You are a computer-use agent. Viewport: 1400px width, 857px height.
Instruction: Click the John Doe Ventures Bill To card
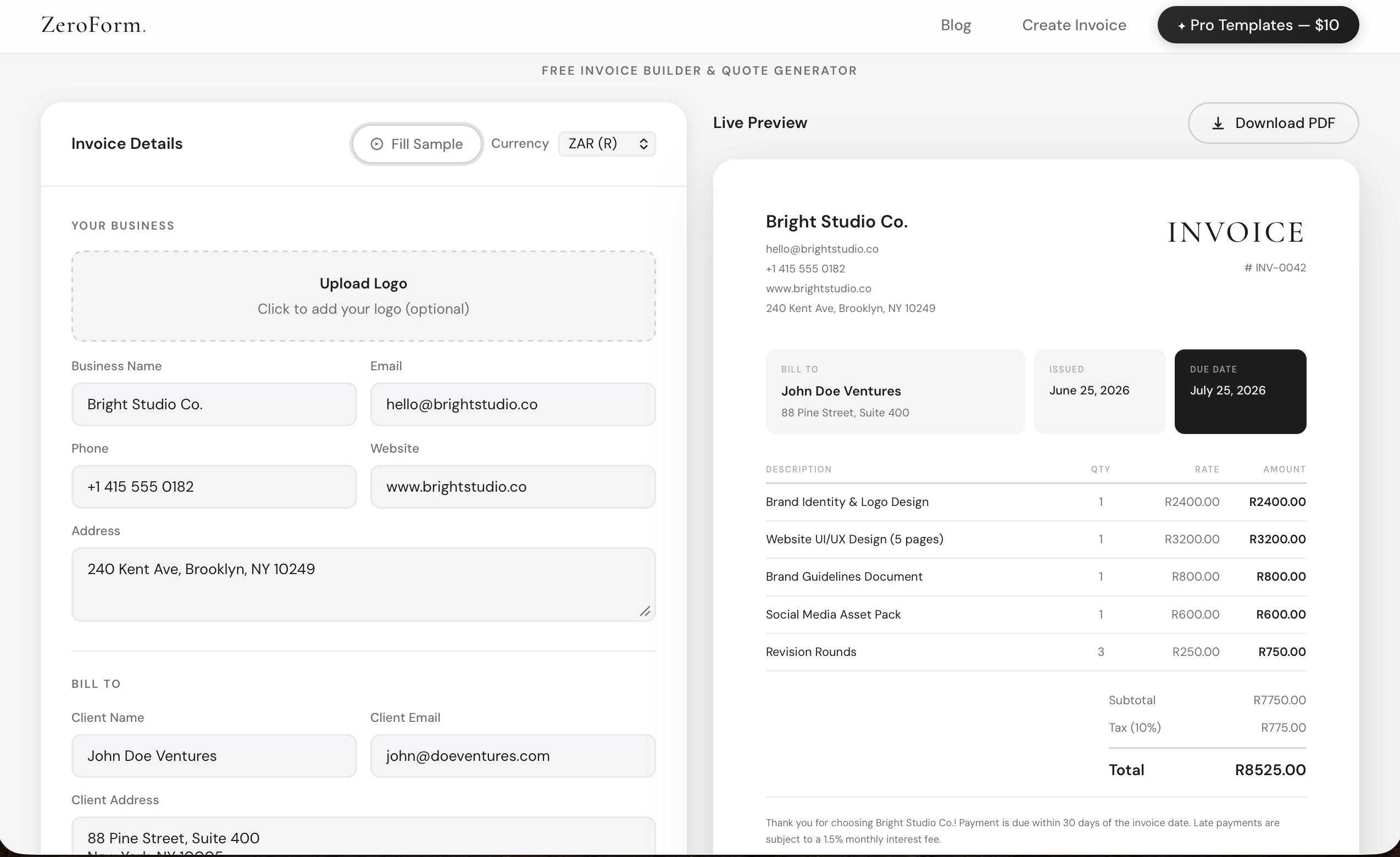[x=895, y=391]
